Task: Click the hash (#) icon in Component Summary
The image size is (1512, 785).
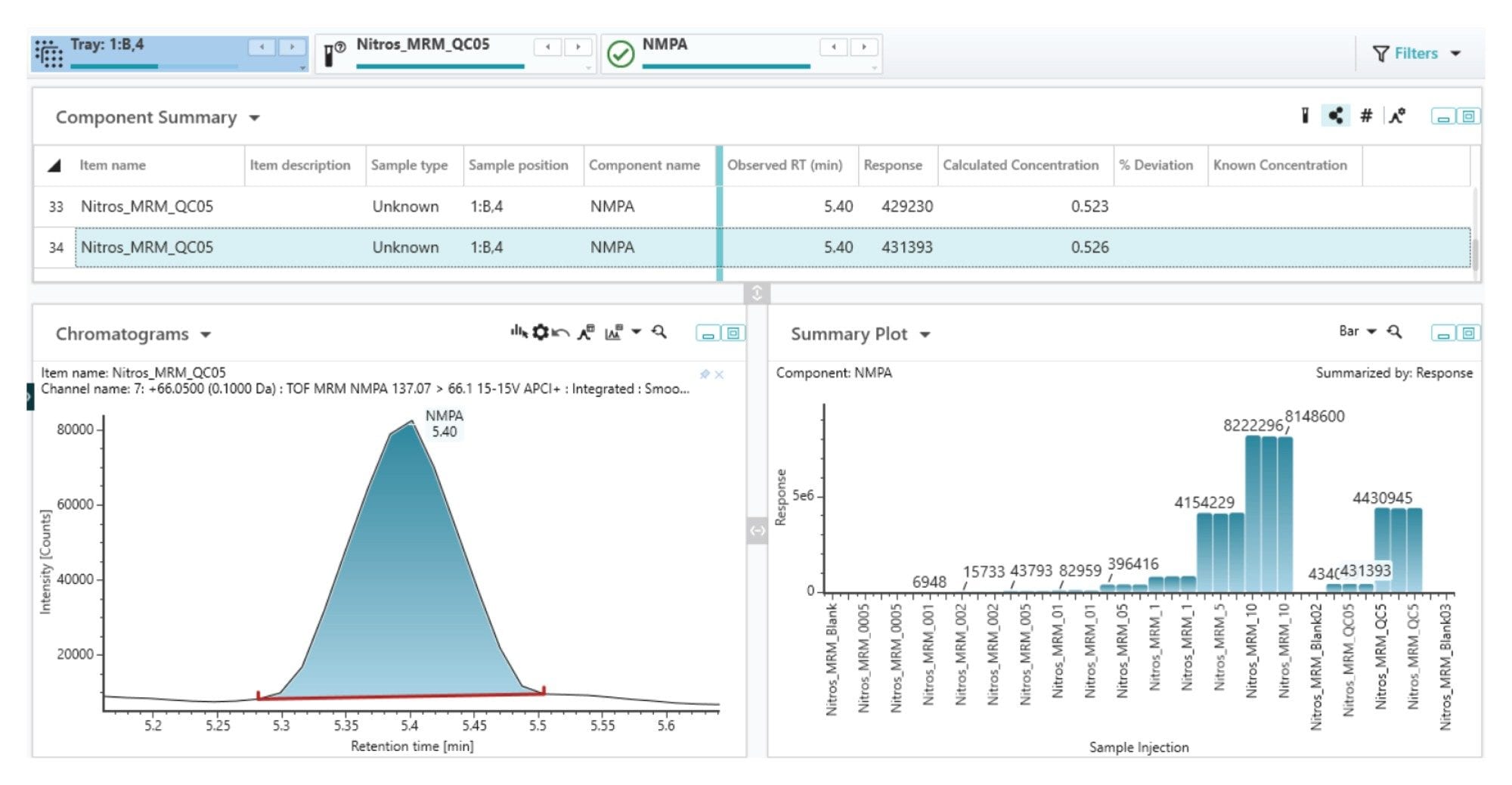Action: pyautogui.click(x=1366, y=116)
